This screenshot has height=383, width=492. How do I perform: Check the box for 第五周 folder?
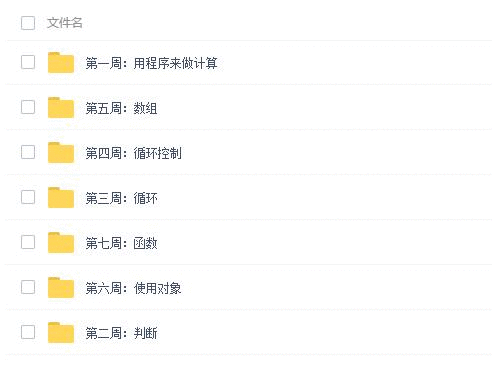pyautogui.click(x=28, y=107)
